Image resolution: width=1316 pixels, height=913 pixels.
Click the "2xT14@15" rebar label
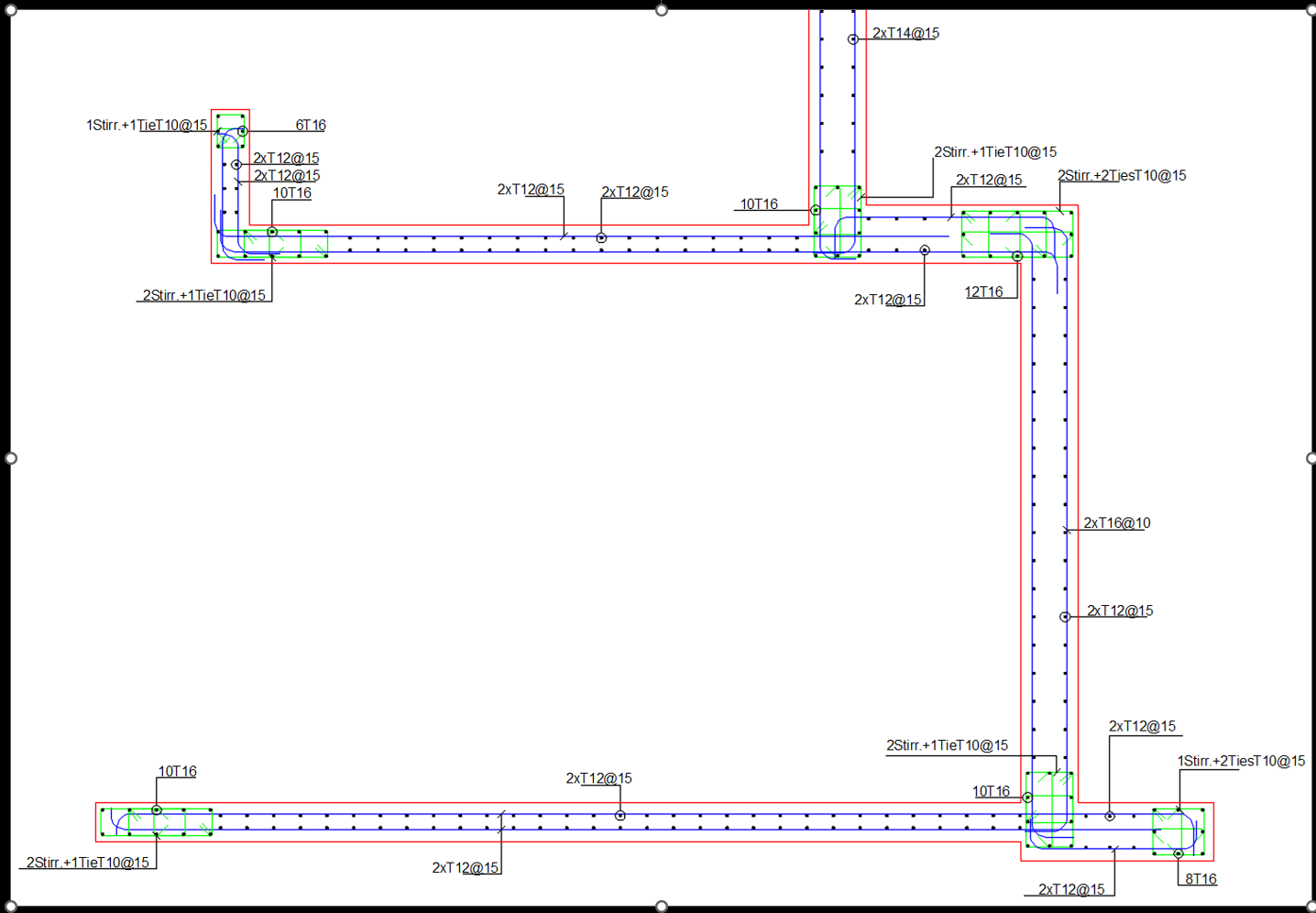click(x=905, y=33)
